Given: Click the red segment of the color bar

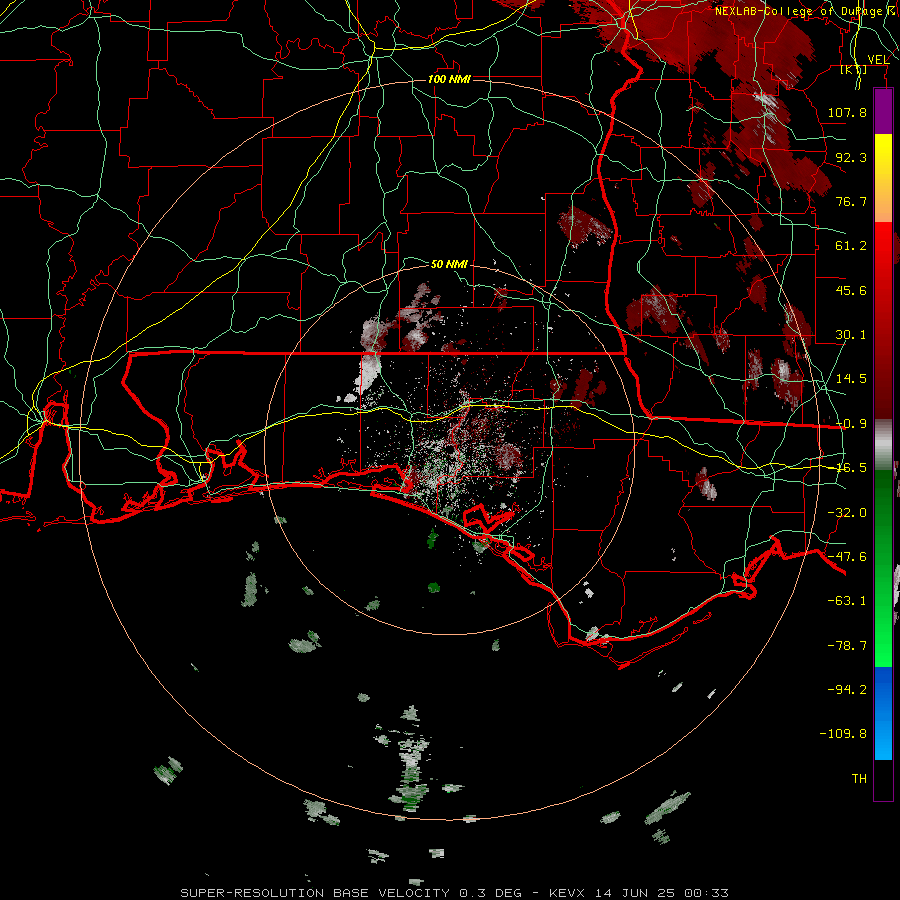Looking at the screenshot, I should pos(883,320).
